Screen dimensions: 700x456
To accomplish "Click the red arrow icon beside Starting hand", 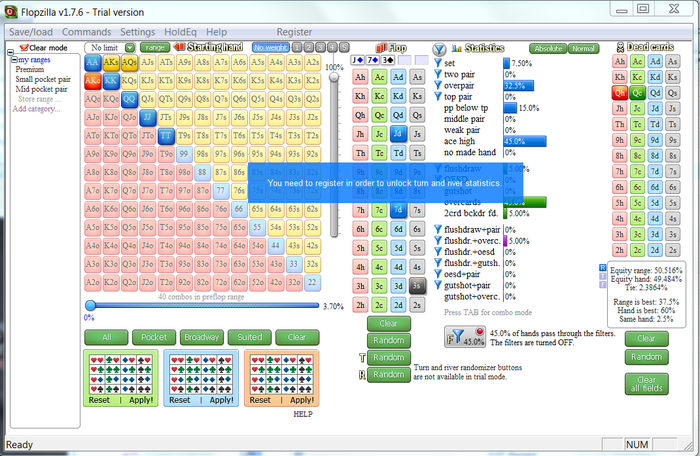I will [179, 47].
